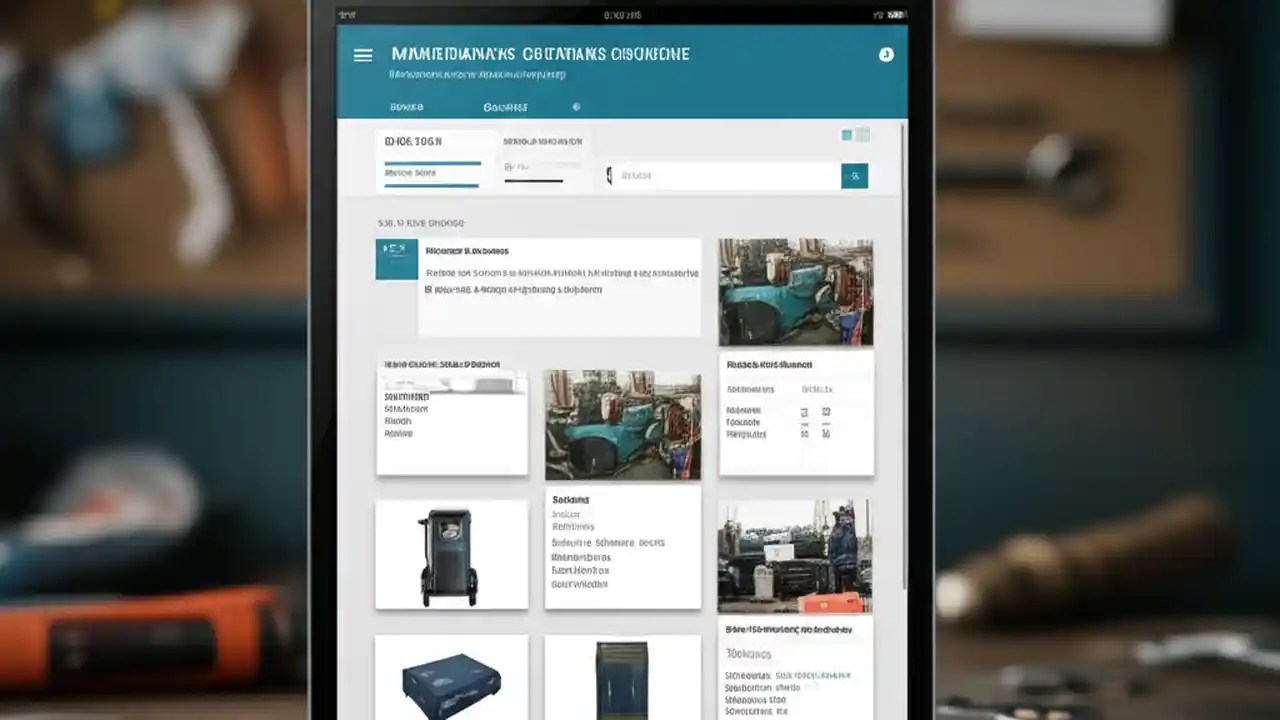Click the barcode scanner icon in the search field
Viewport: 1280px width, 720px height.
608,176
